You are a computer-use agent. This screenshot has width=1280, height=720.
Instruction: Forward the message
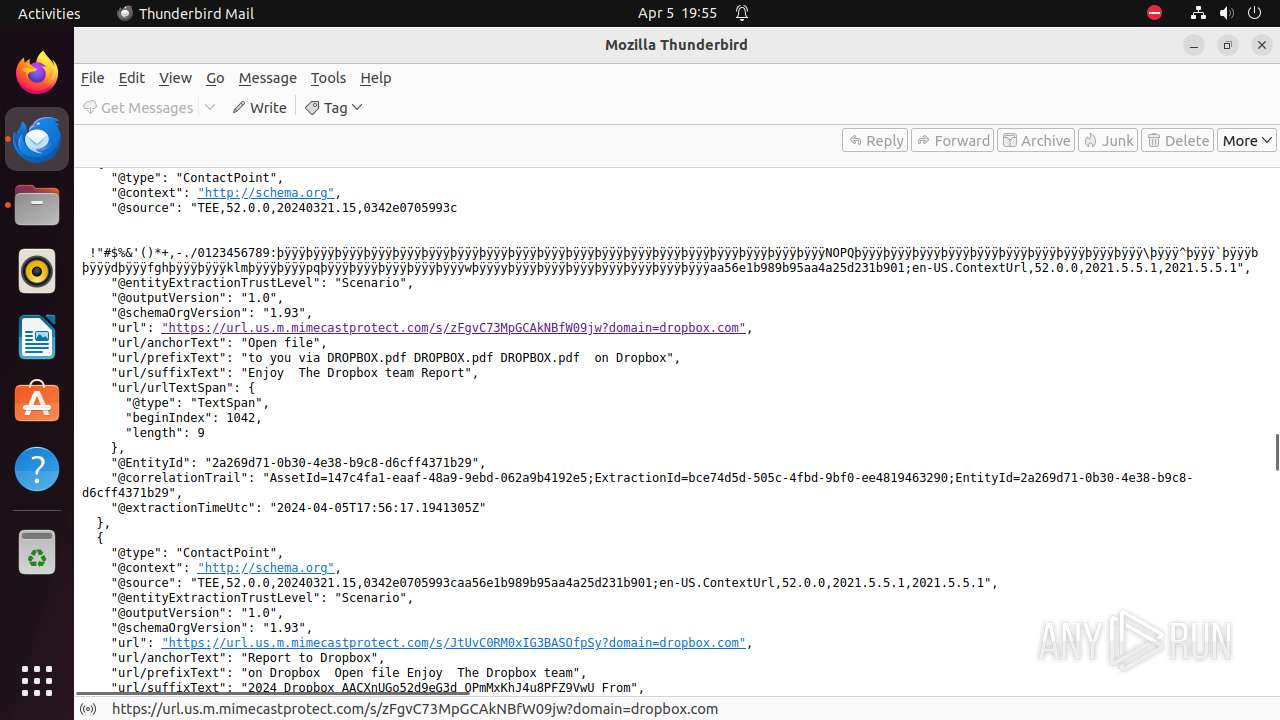pos(952,140)
